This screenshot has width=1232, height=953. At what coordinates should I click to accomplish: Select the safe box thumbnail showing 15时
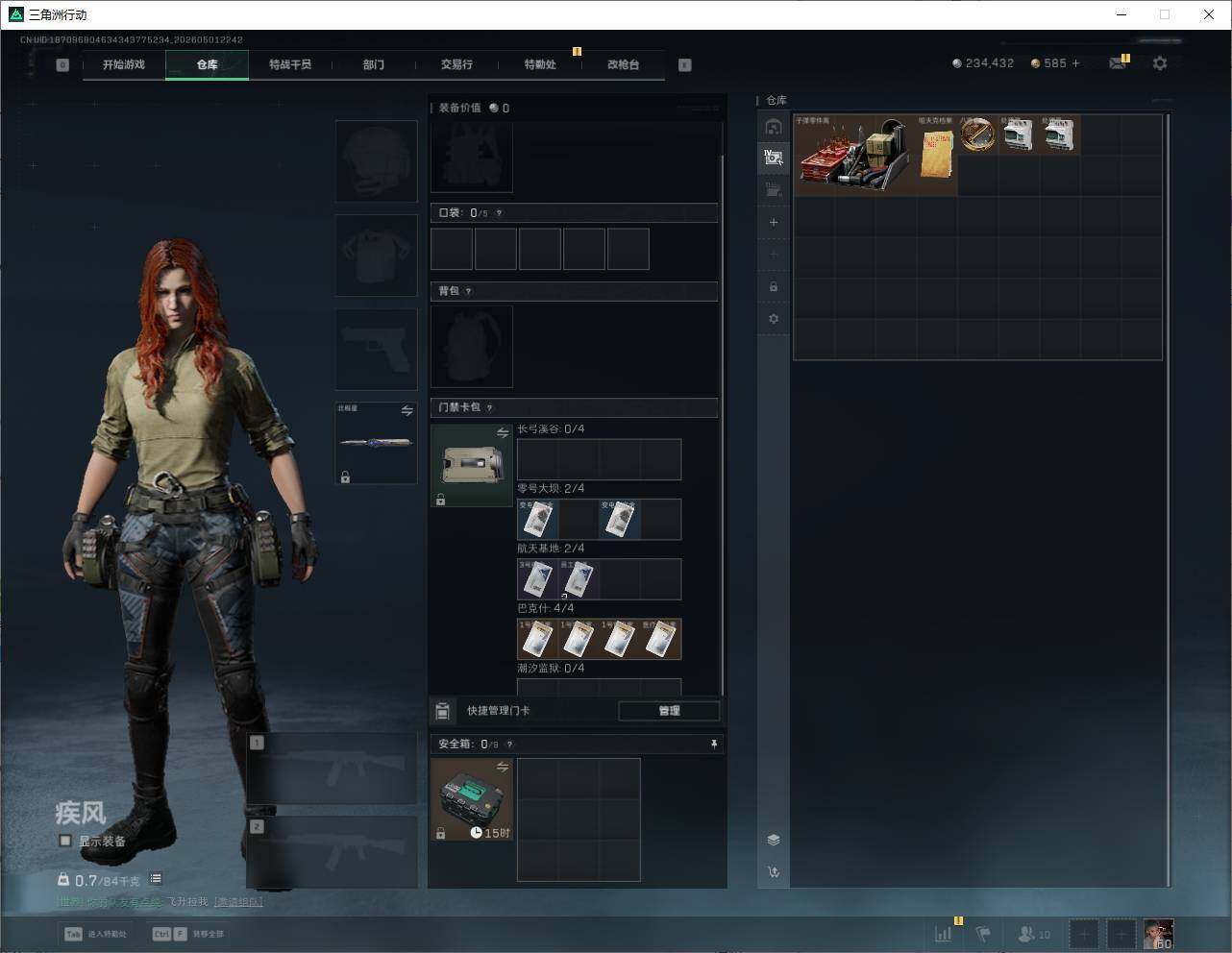click(472, 799)
